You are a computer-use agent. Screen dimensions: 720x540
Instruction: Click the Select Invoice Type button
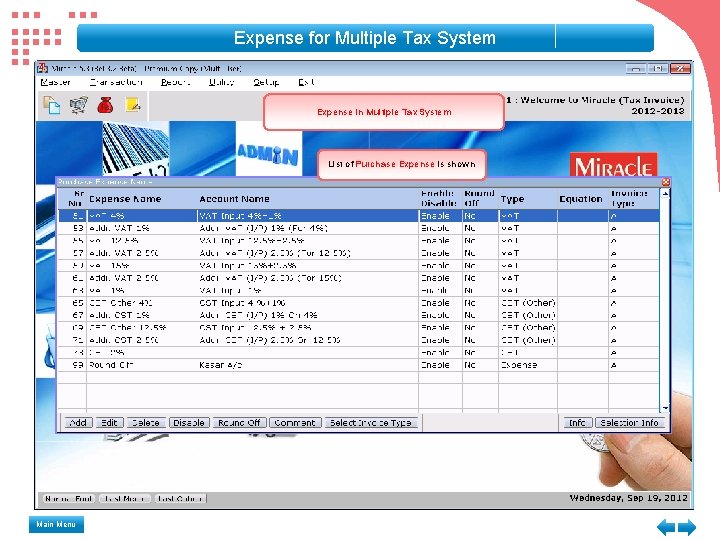(371, 422)
